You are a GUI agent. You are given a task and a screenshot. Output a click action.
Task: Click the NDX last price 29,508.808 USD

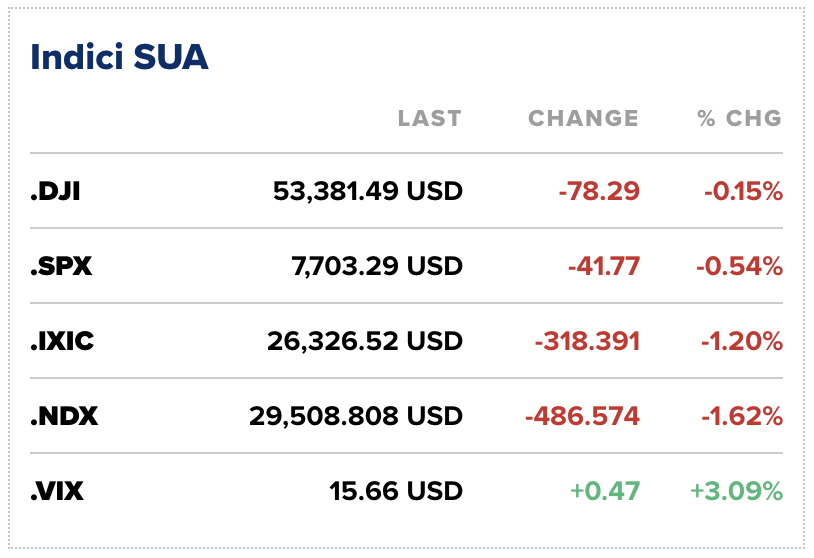[x=356, y=416]
